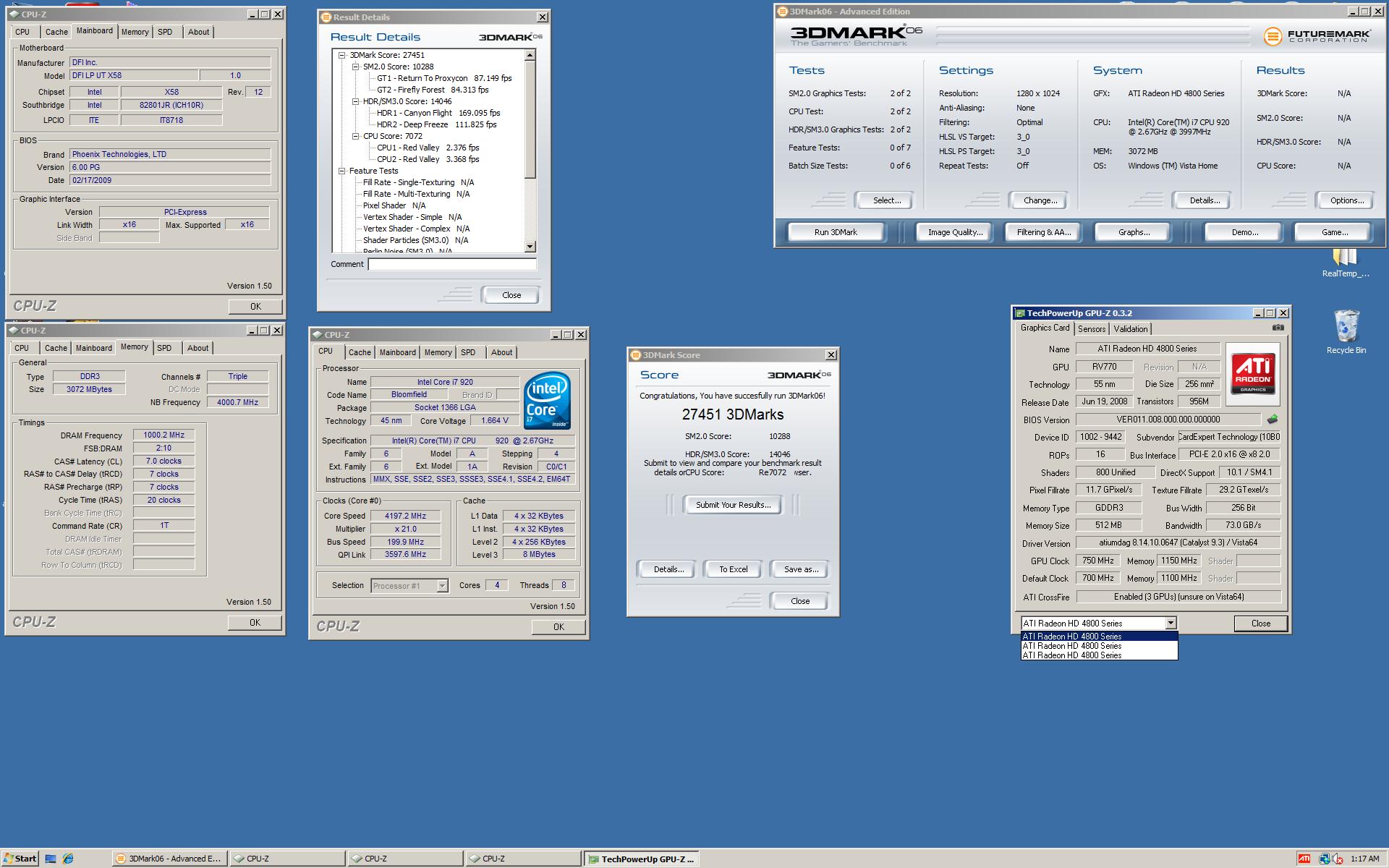Click Graphs button in 3DMark06

click(x=1134, y=232)
